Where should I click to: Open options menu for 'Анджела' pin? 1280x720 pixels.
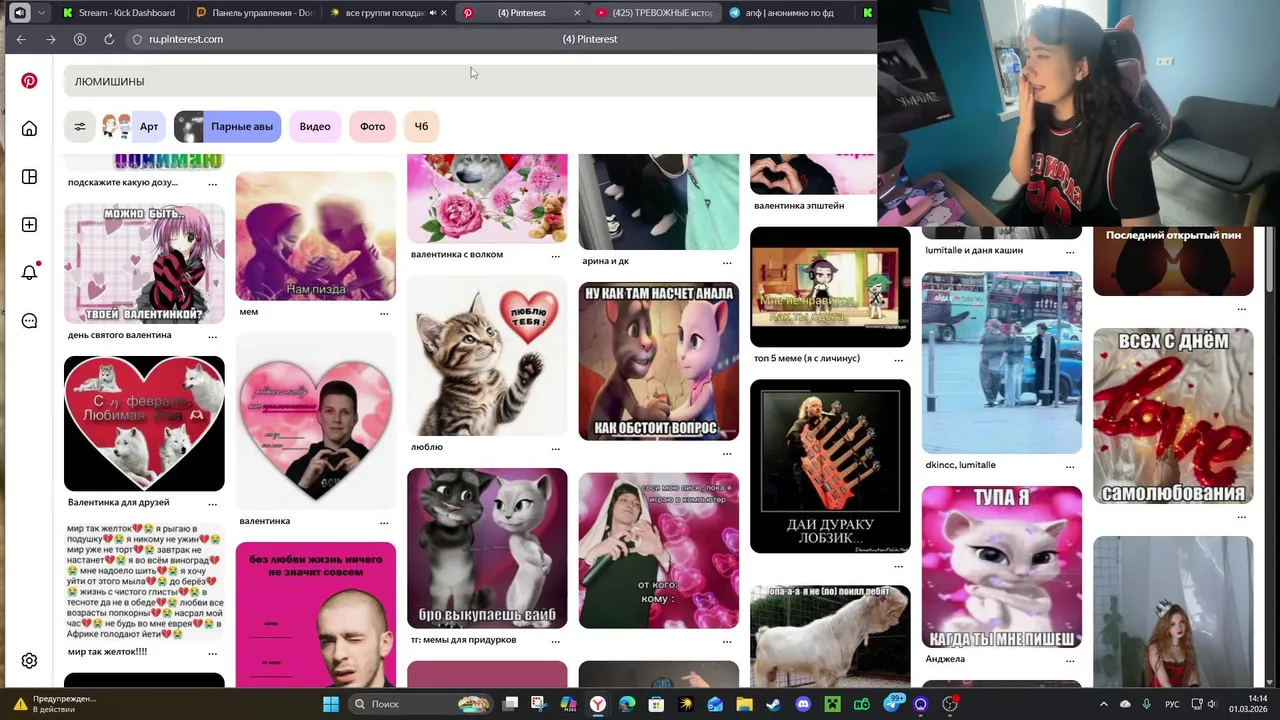1070,661
